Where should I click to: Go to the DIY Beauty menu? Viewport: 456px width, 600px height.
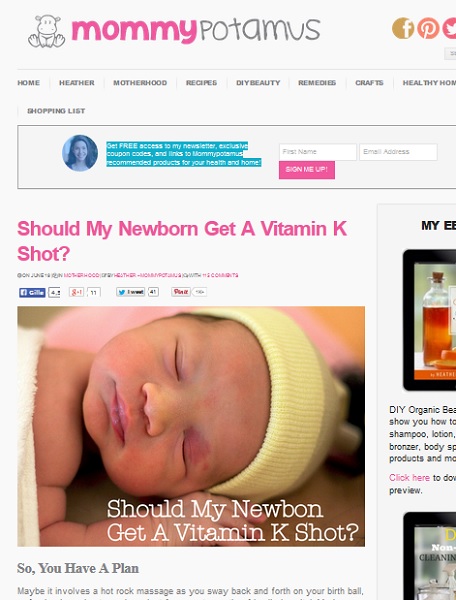(x=258, y=83)
